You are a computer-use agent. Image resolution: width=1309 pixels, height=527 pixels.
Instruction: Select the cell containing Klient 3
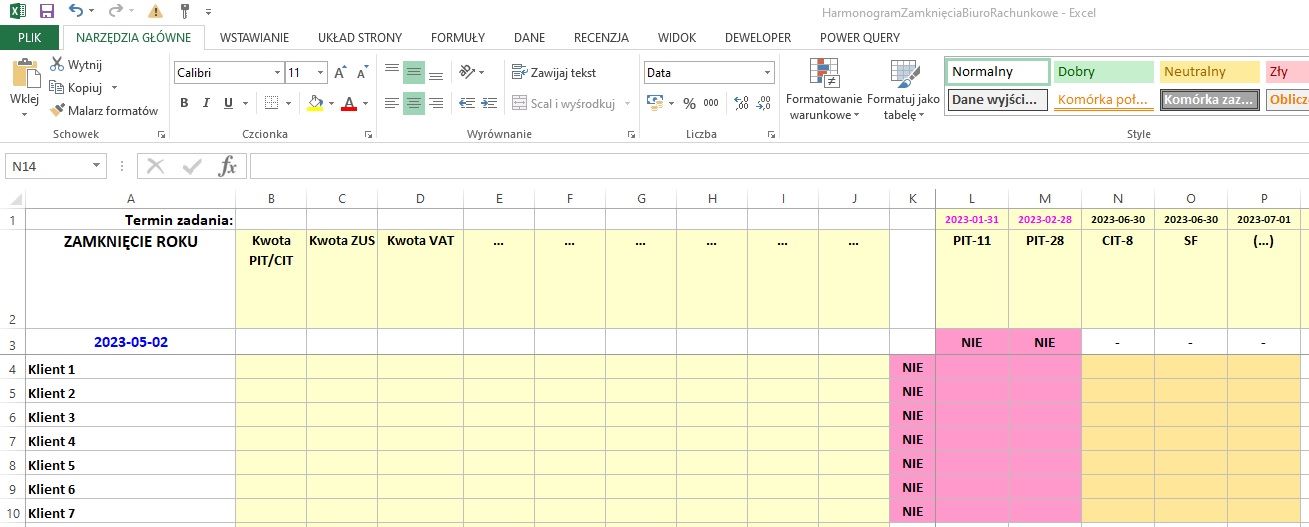(130, 417)
